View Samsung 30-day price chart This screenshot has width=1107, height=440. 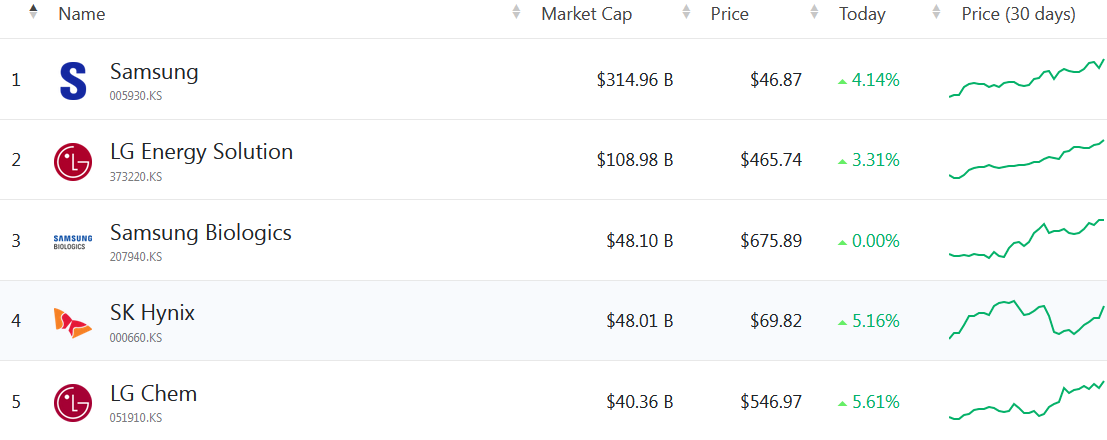[1025, 79]
